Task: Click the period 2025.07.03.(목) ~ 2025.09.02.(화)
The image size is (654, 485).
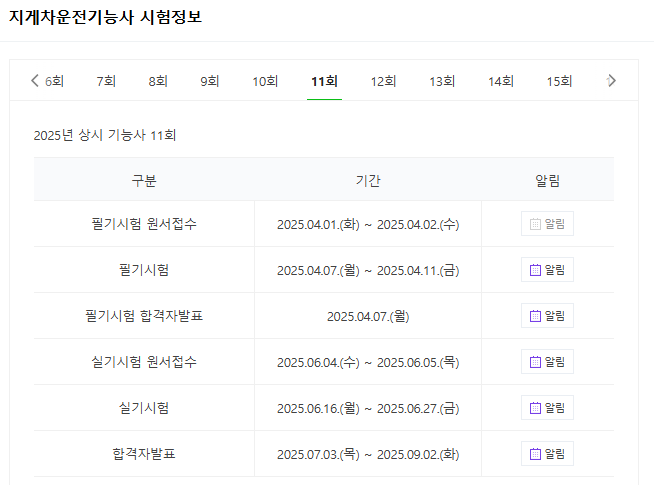Action: pos(368,454)
